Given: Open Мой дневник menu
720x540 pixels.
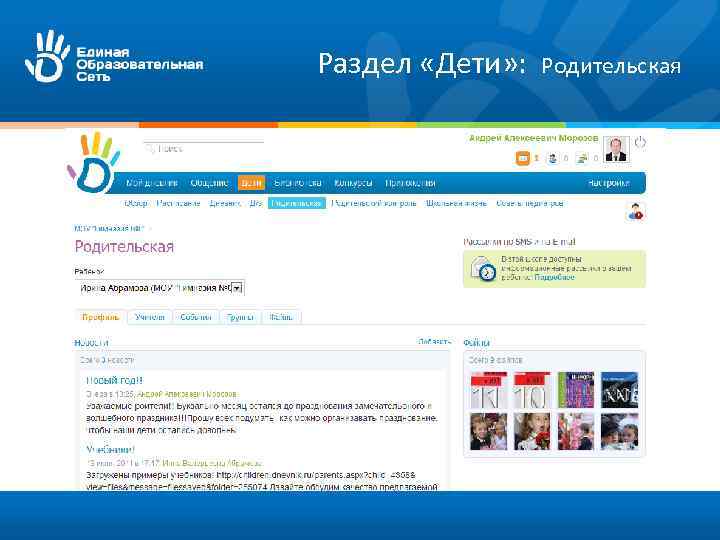Looking at the screenshot, I should [x=152, y=183].
